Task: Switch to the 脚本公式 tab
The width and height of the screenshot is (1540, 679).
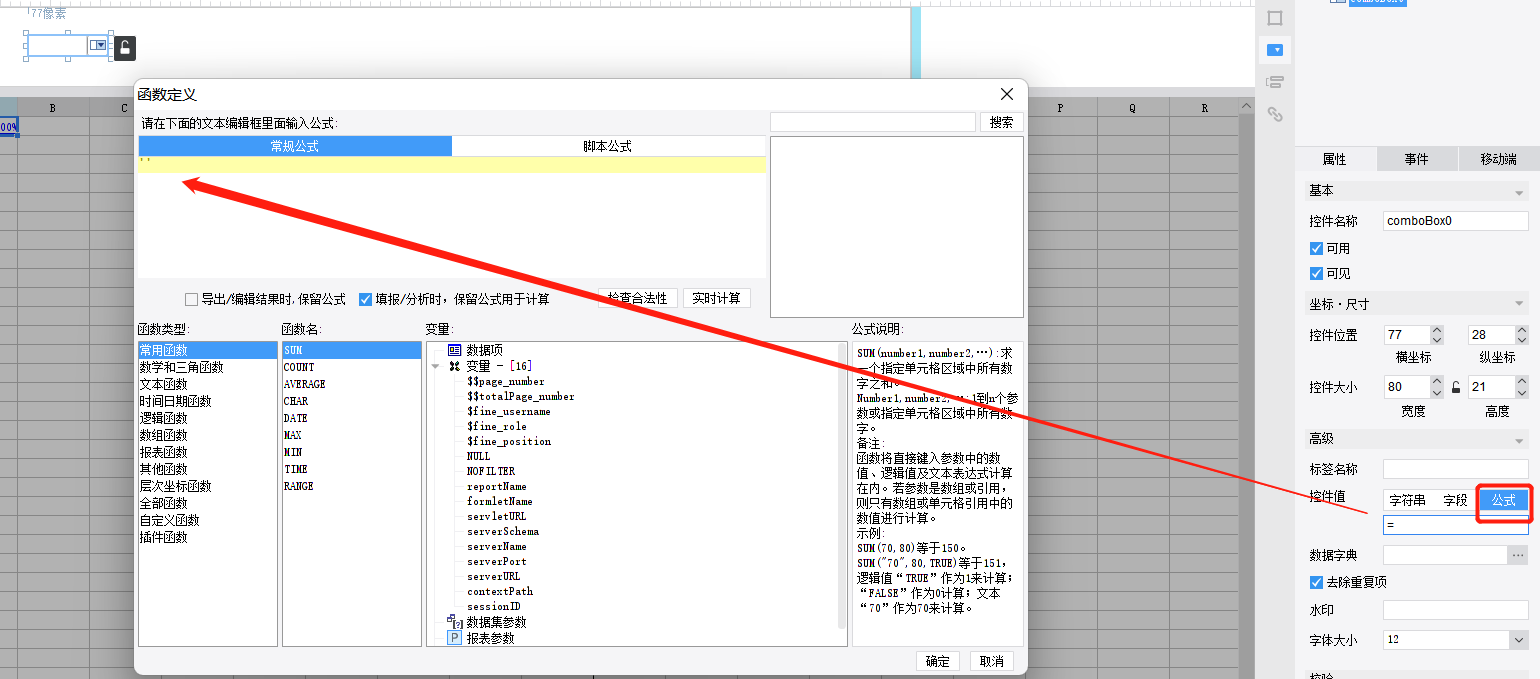Action: (x=608, y=146)
